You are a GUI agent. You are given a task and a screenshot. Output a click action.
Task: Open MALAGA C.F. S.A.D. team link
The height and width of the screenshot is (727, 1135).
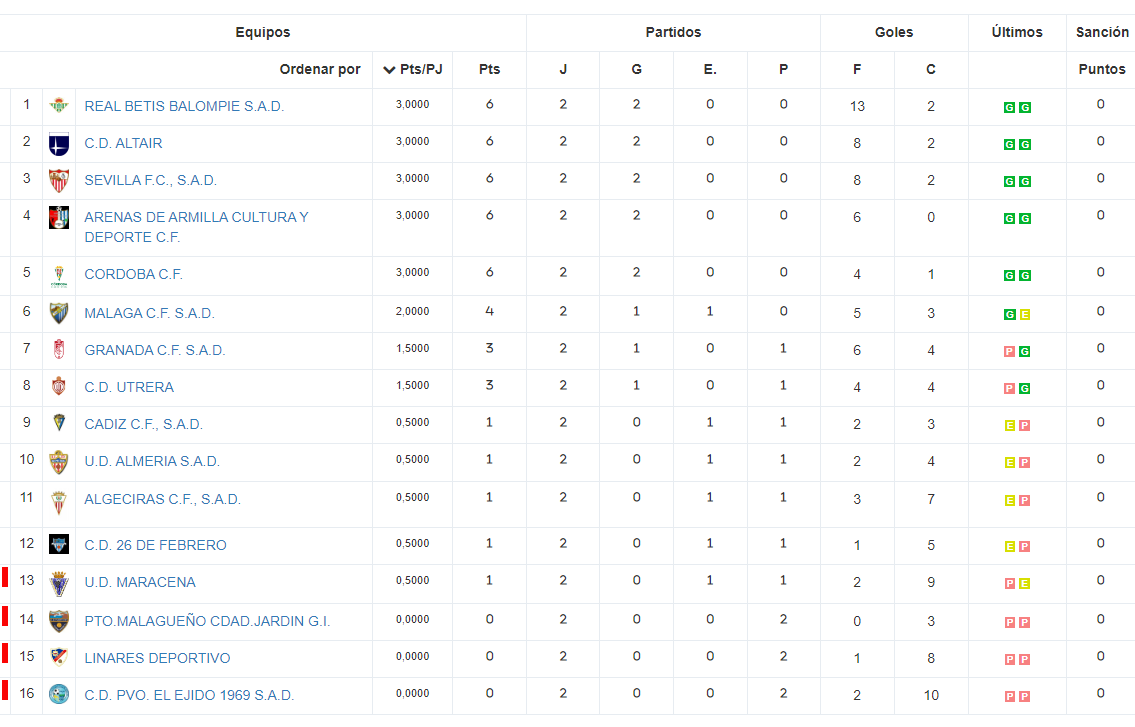[x=149, y=314]
